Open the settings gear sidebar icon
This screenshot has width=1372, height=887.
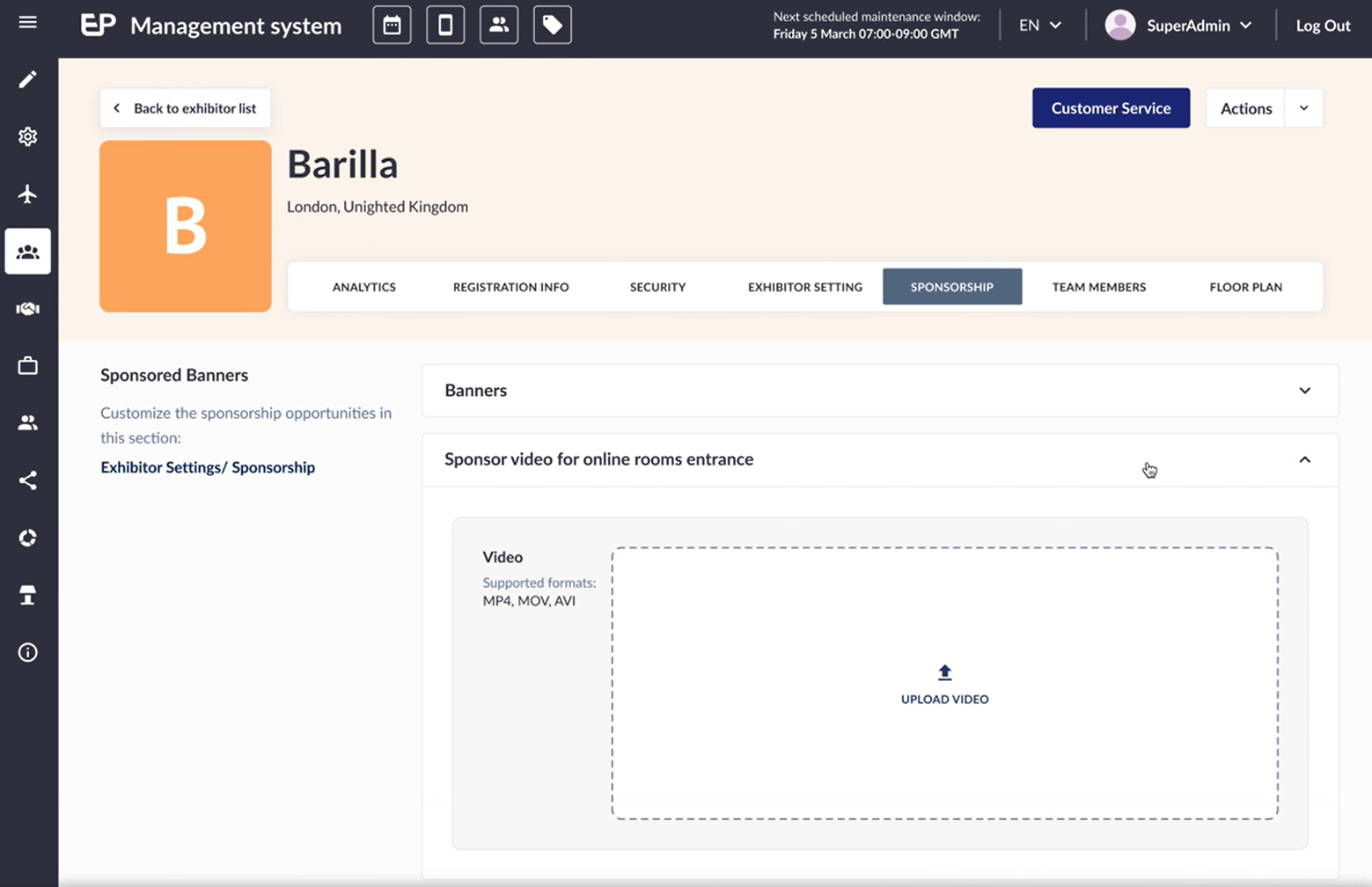pyautogui.click(x=28, y=136)
